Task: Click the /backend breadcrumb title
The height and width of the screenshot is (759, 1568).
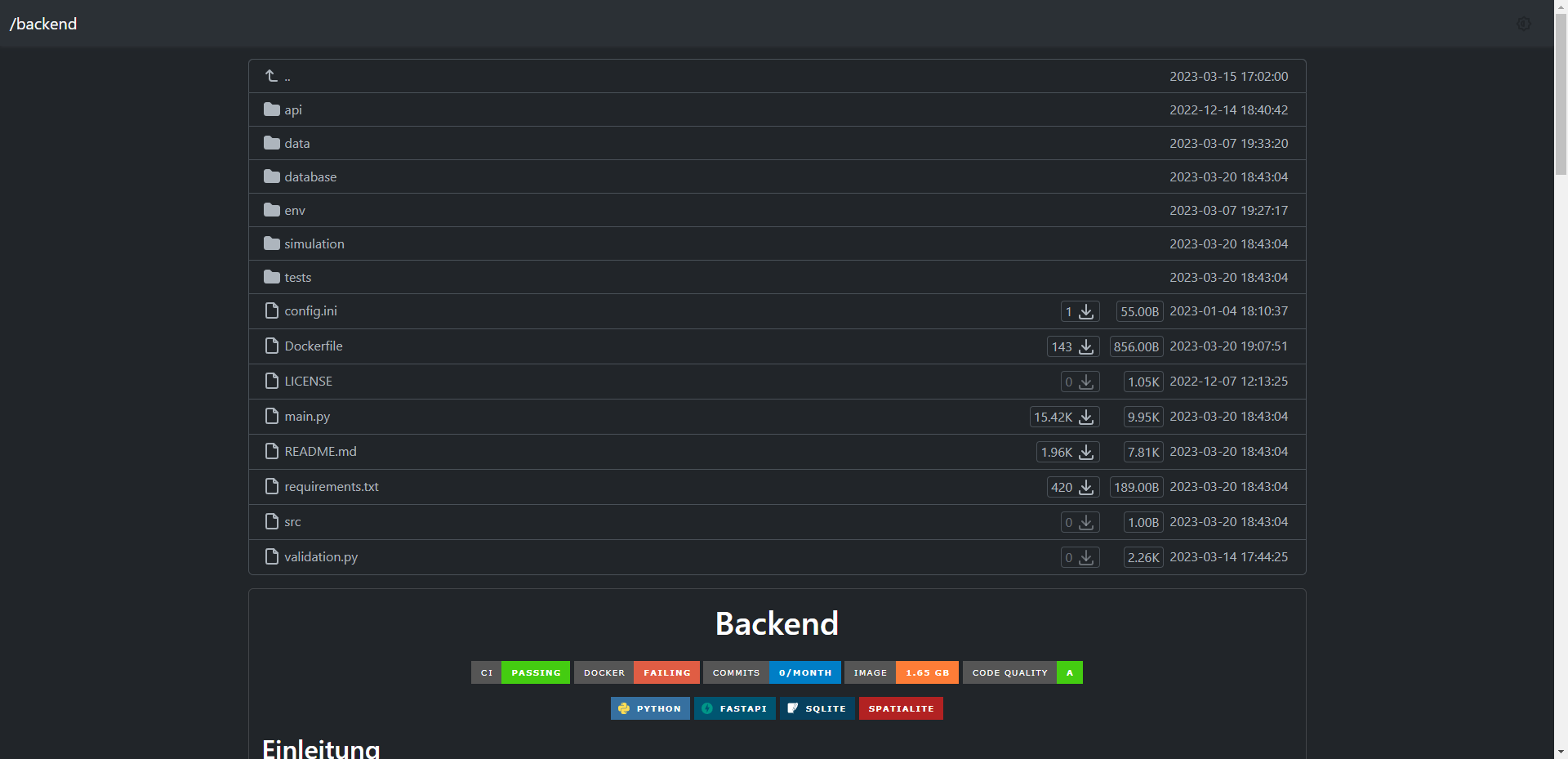Action: 42,24
